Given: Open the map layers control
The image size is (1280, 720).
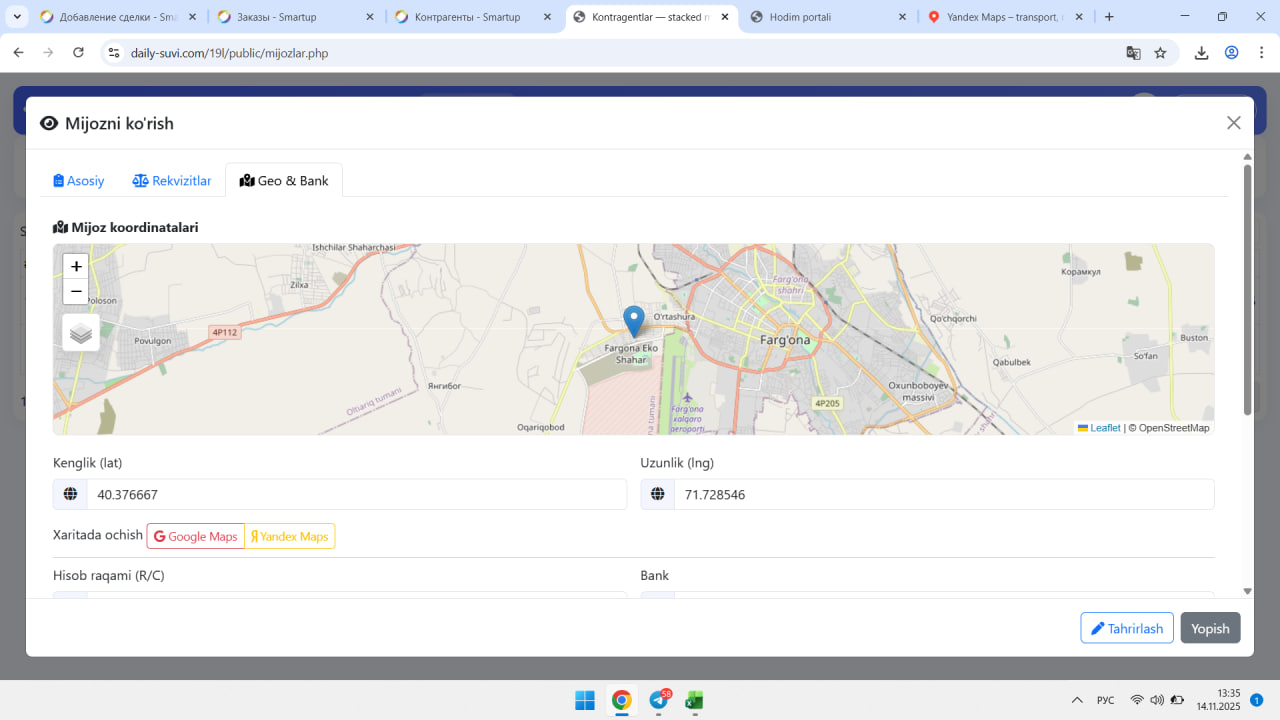Looking at the screenshot, I should [81, 333].
